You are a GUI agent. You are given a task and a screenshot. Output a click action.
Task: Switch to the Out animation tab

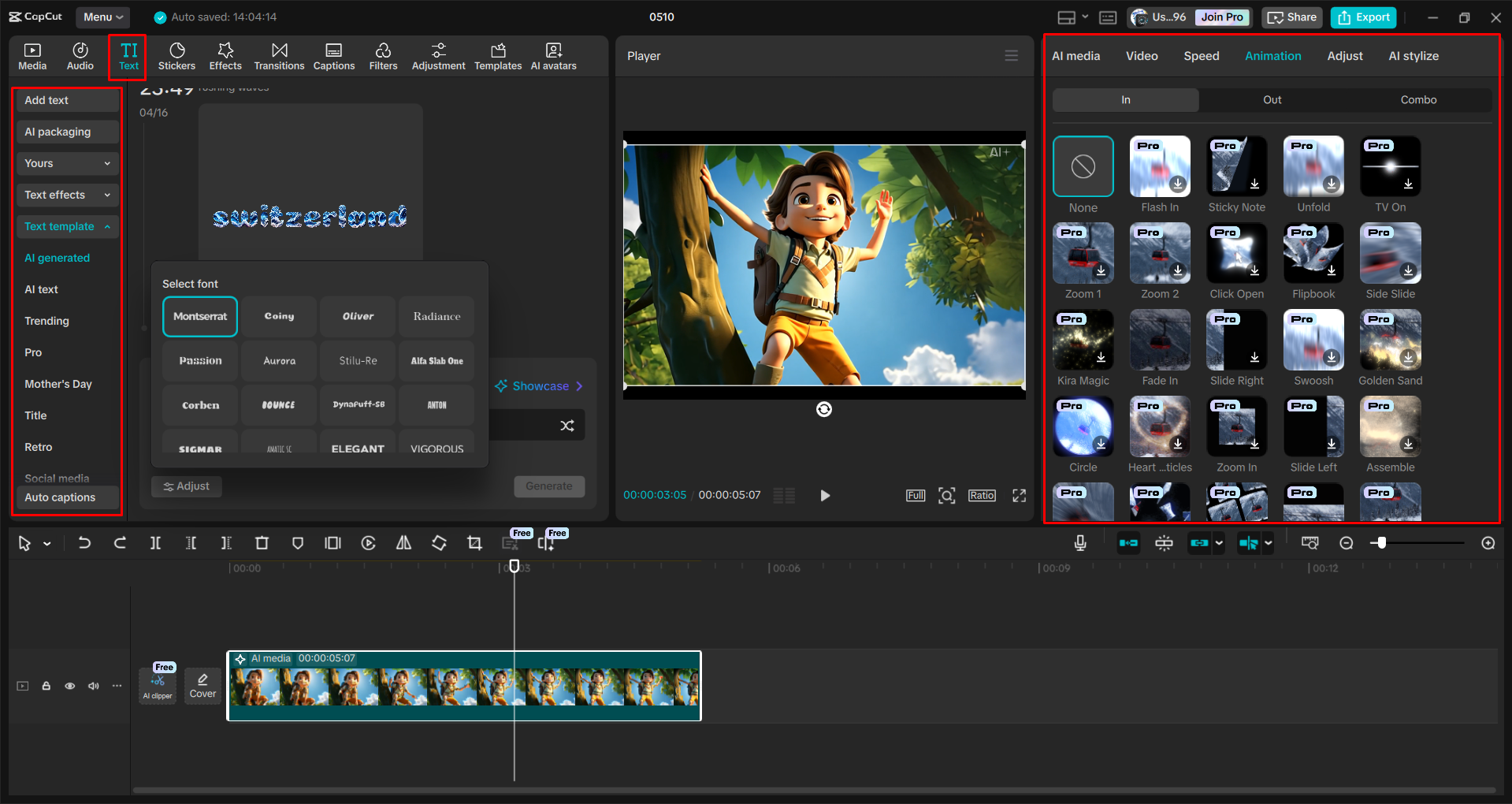tap(1272, 99)
